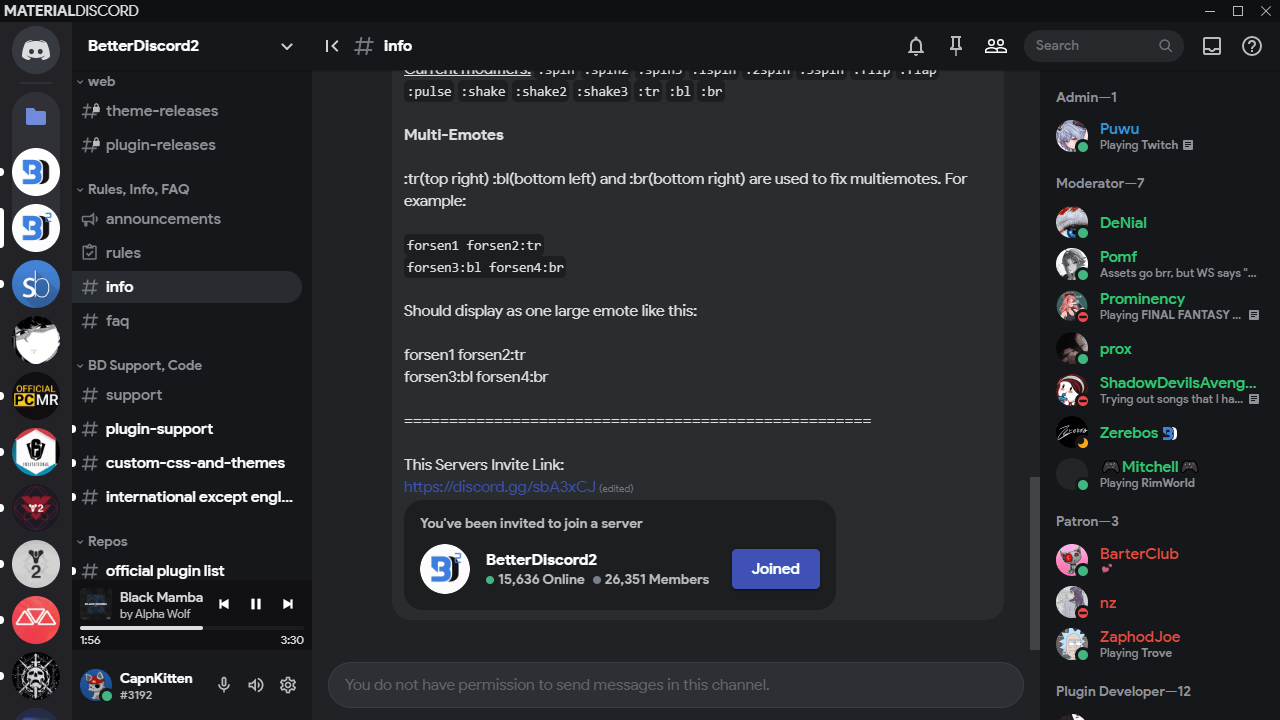Viewport: 1280px width, 720px height.
Task: Open nz member profile
Action: pyautogui.click(x=1156, y=602)
